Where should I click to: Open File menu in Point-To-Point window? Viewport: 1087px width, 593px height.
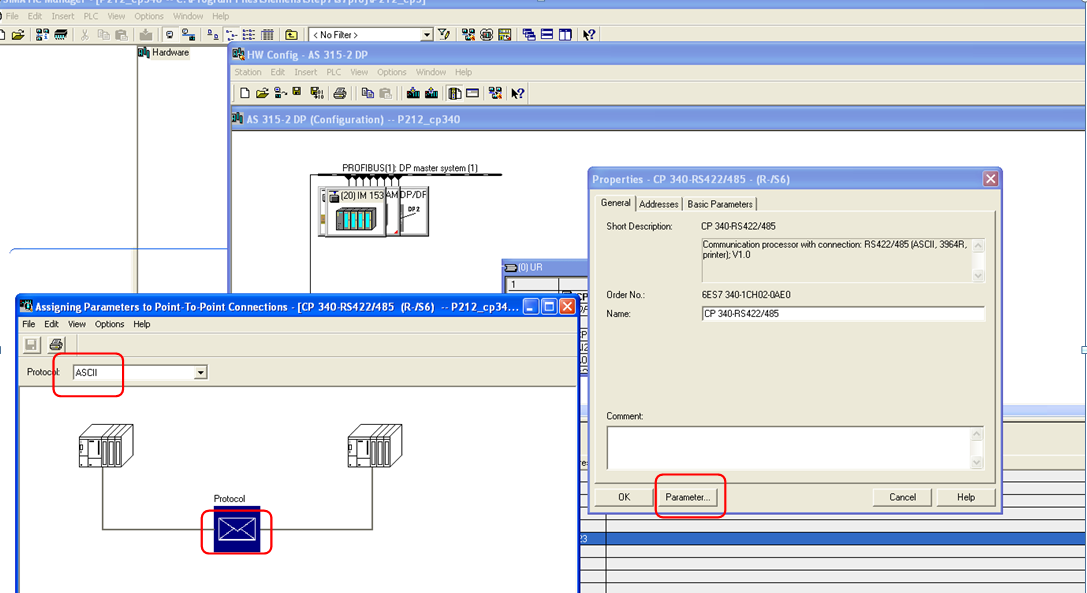[x=28, y=324]
